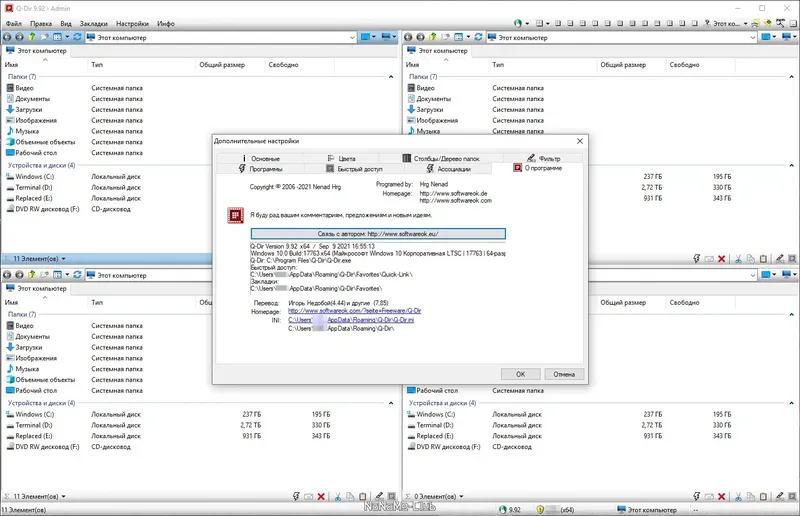Screen dimensions: 800x516
Task: Confirm dialog with OK button
Action: (x=520, y=374)
